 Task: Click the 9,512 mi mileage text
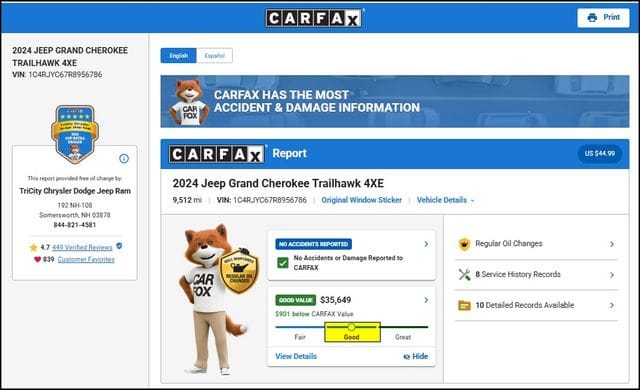pos(187,200)
